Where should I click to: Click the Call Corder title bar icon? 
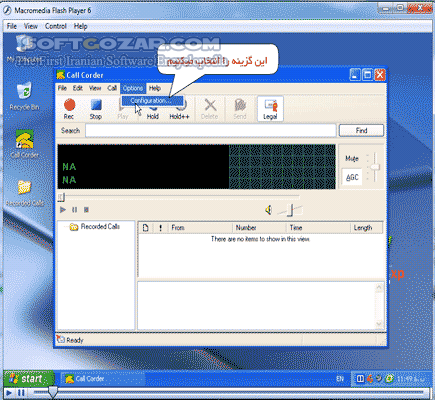(61, 75)
